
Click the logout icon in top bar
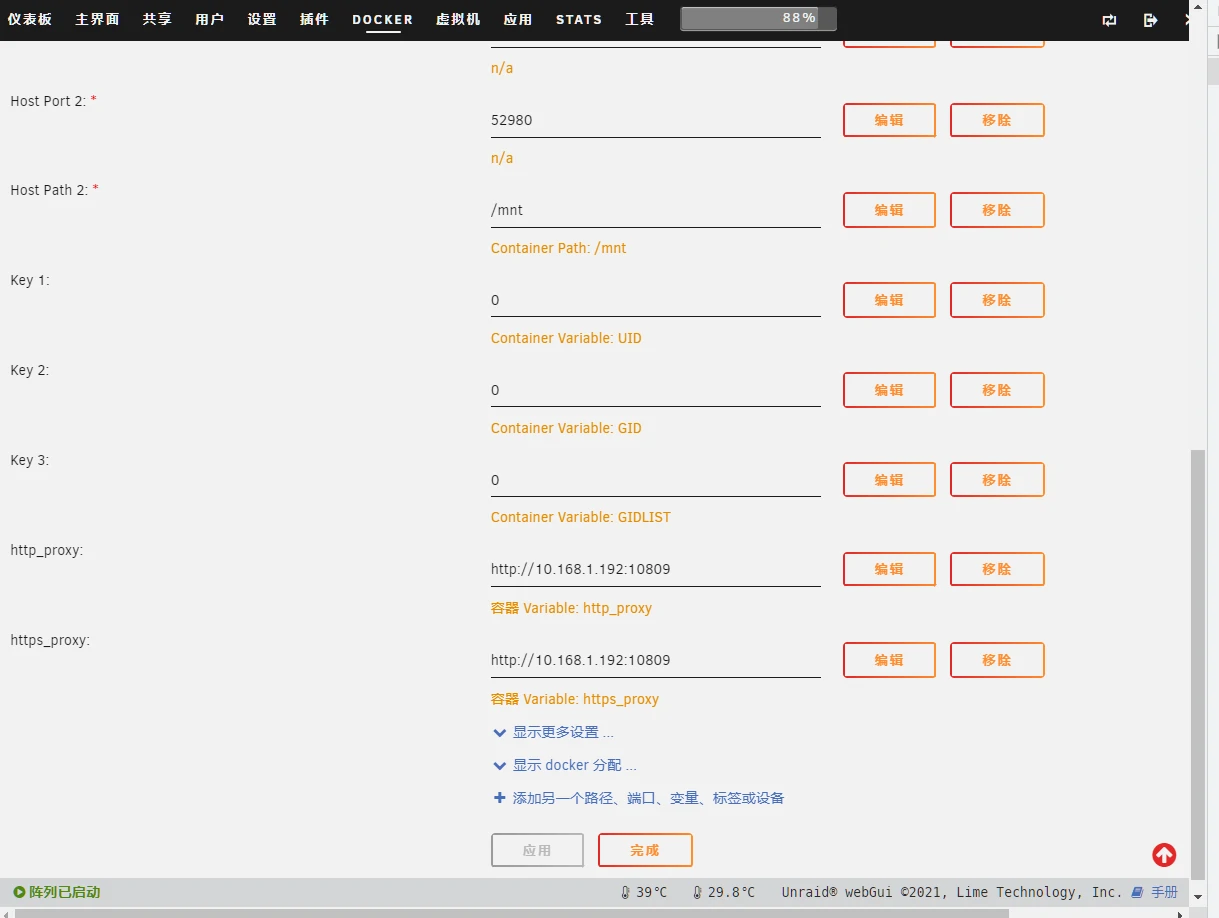click(x=1150, y=20)
